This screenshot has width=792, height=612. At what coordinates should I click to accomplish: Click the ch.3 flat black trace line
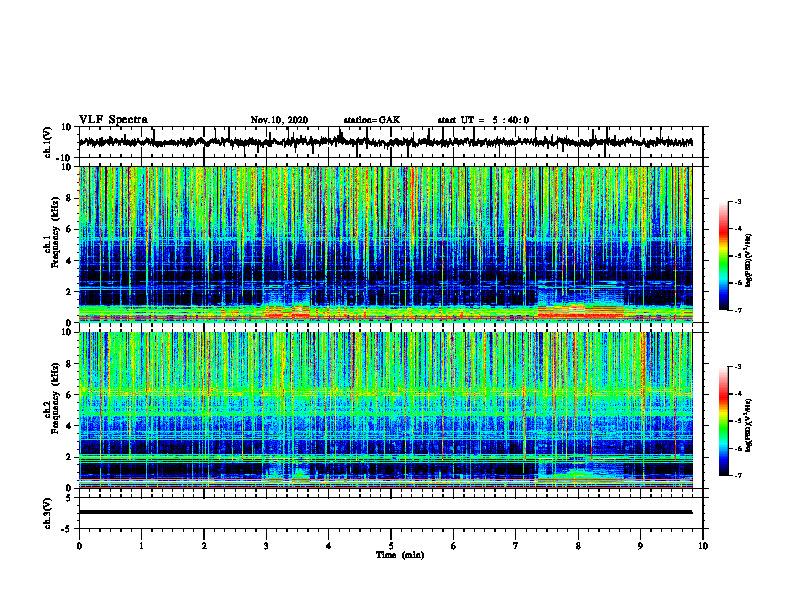[x=386, y=512]
